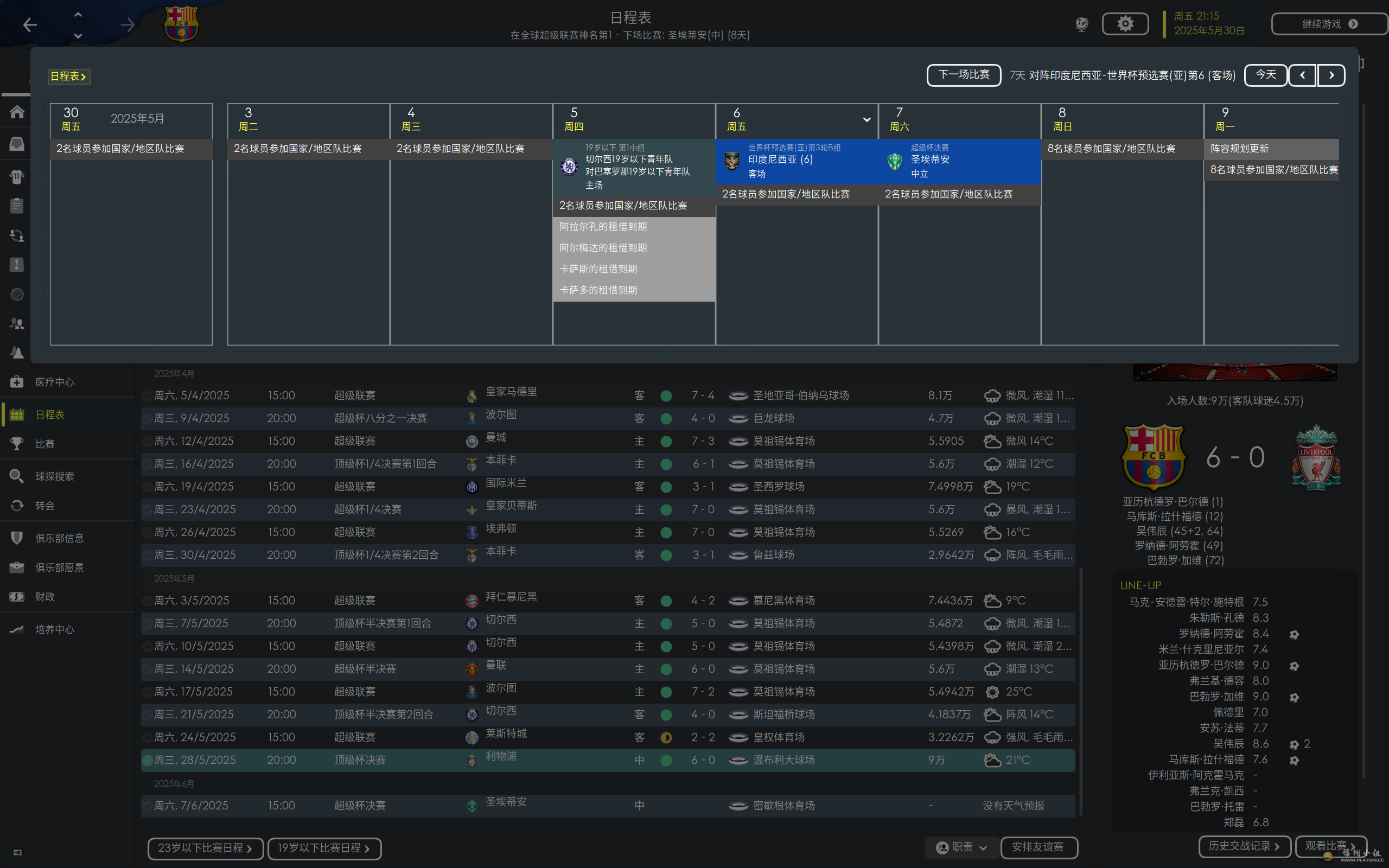
Task: Toggle checkmark for the 12/4/2025 row
Action: click(148, 442)
